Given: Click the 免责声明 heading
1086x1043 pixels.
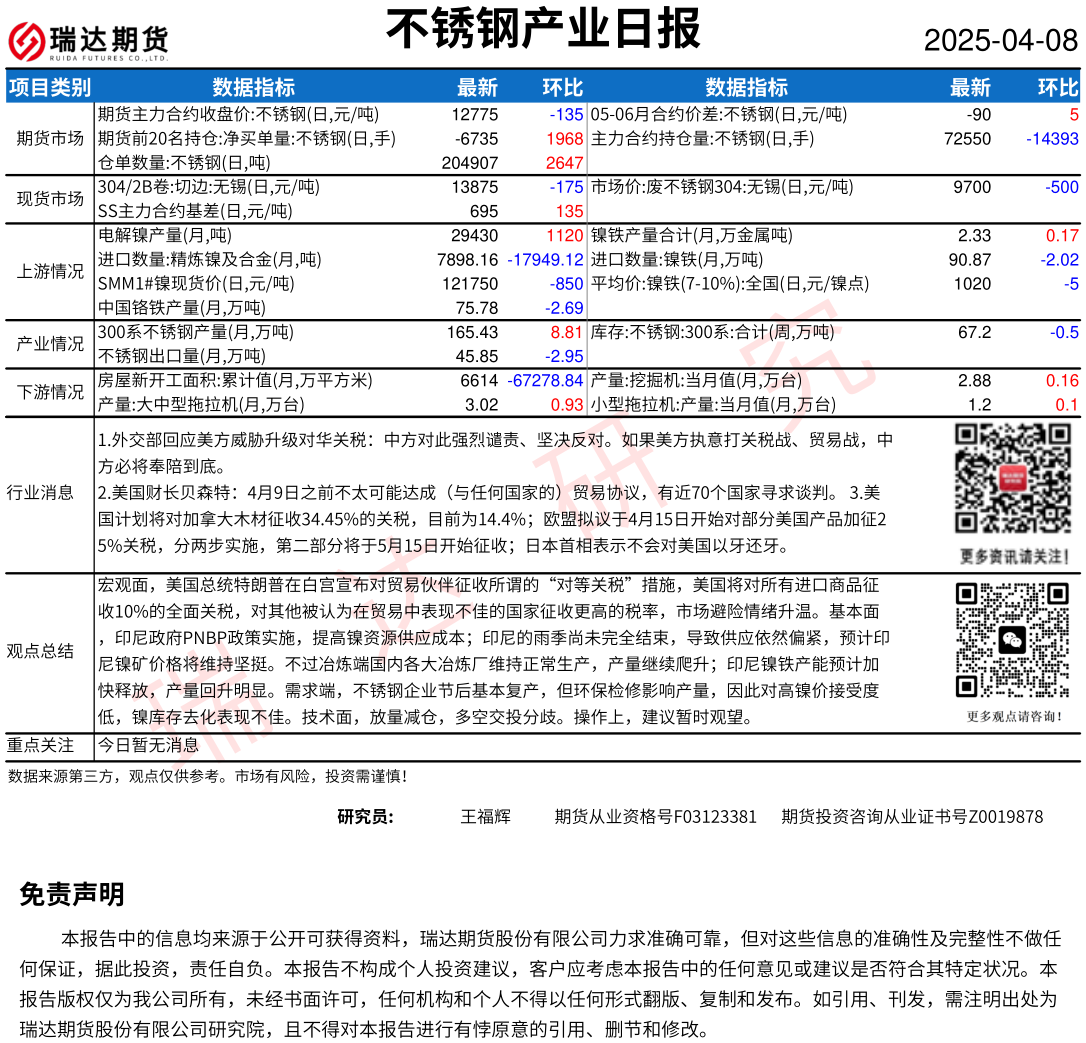Looking at the screenshot, I should point(72,895).
